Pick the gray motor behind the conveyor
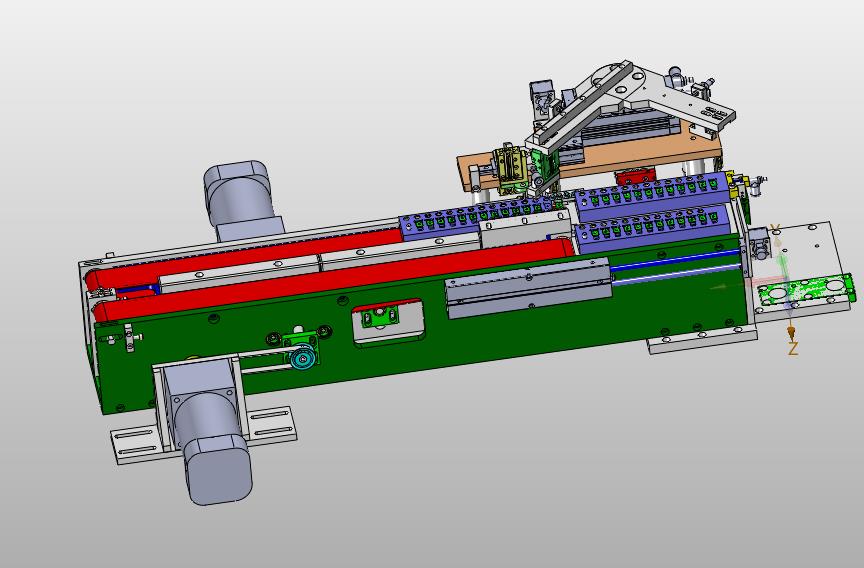The width and height of the screenshot is (864, 568). [x=241, y=199]
